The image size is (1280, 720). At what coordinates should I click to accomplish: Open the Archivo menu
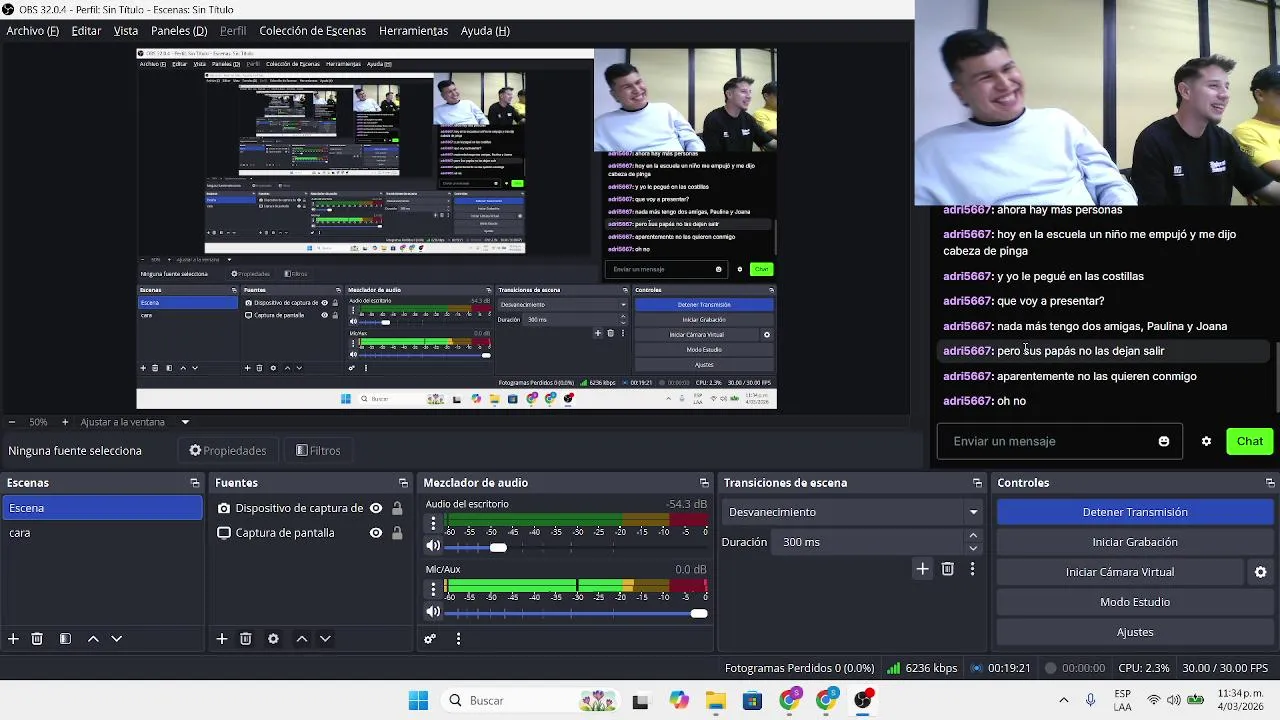[x=32, y=31]
